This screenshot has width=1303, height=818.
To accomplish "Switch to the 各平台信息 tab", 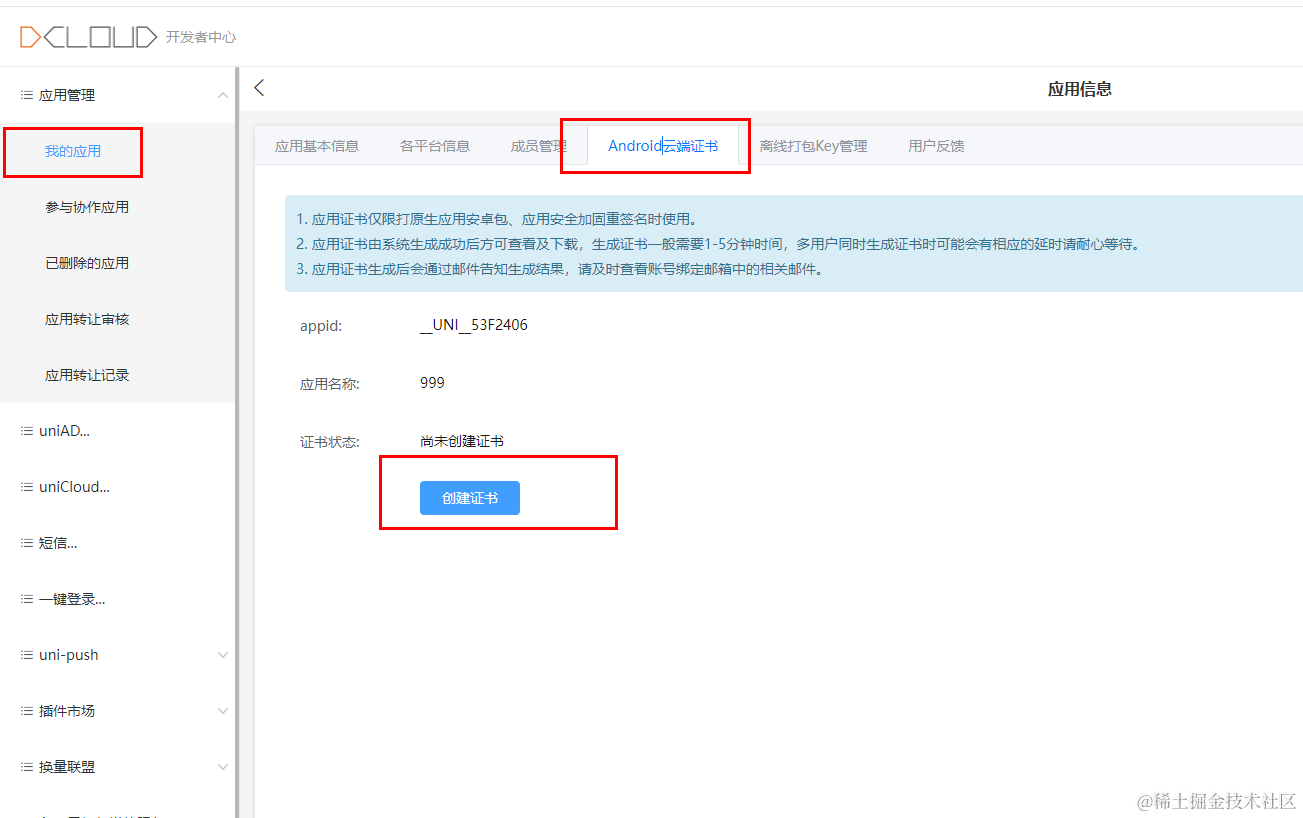I will pyautogui.click(x=435, y=146).
